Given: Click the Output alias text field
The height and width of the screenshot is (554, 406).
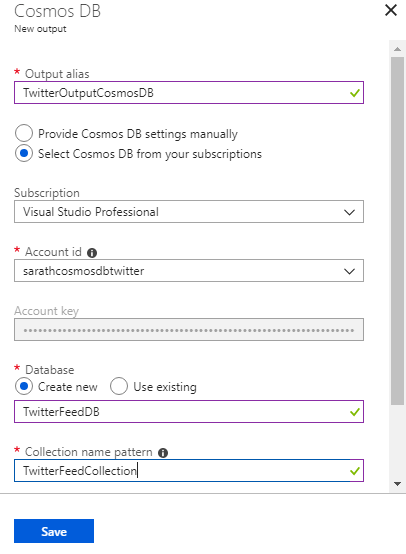Looking at the screenshot, I should 189,93.
